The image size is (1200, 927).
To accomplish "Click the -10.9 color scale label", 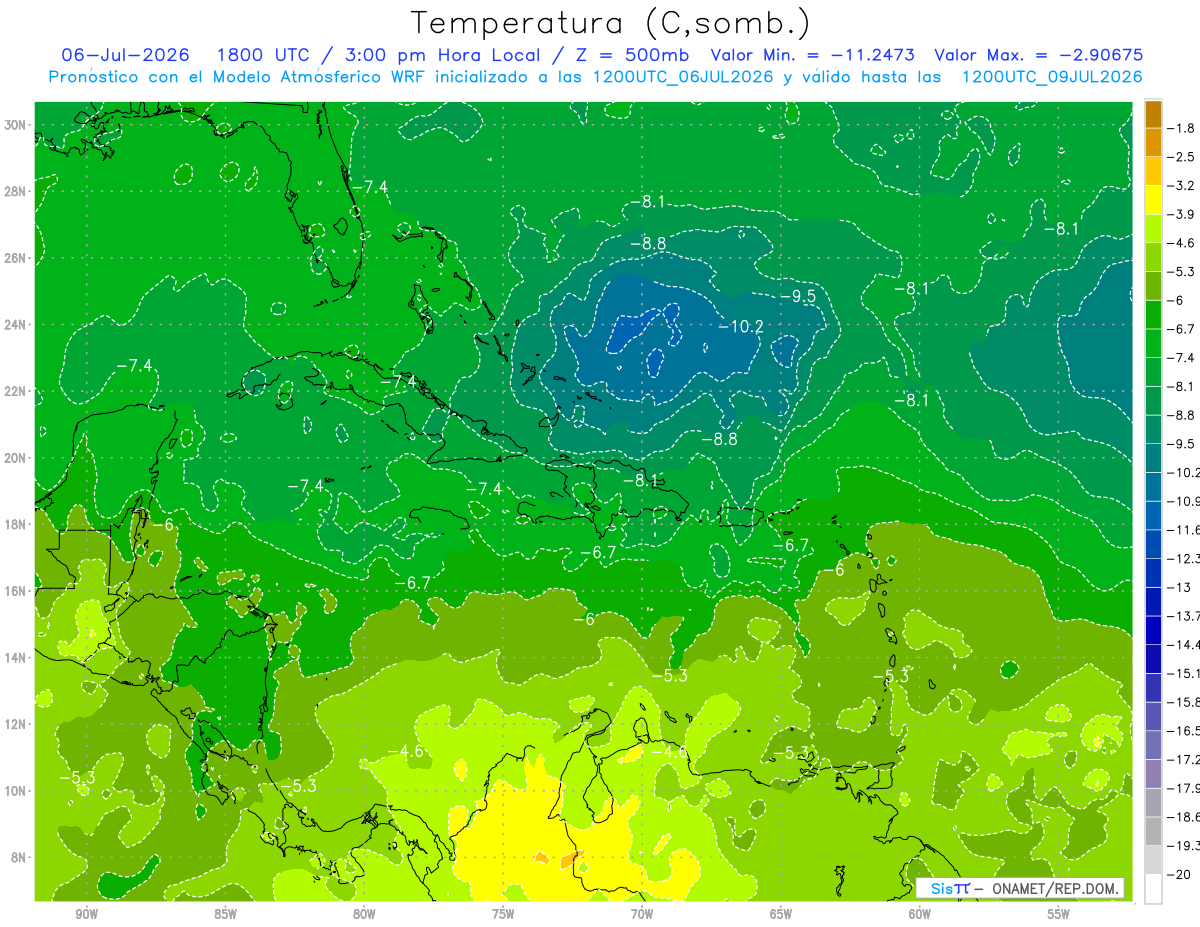I will [x=1183, y=500].
